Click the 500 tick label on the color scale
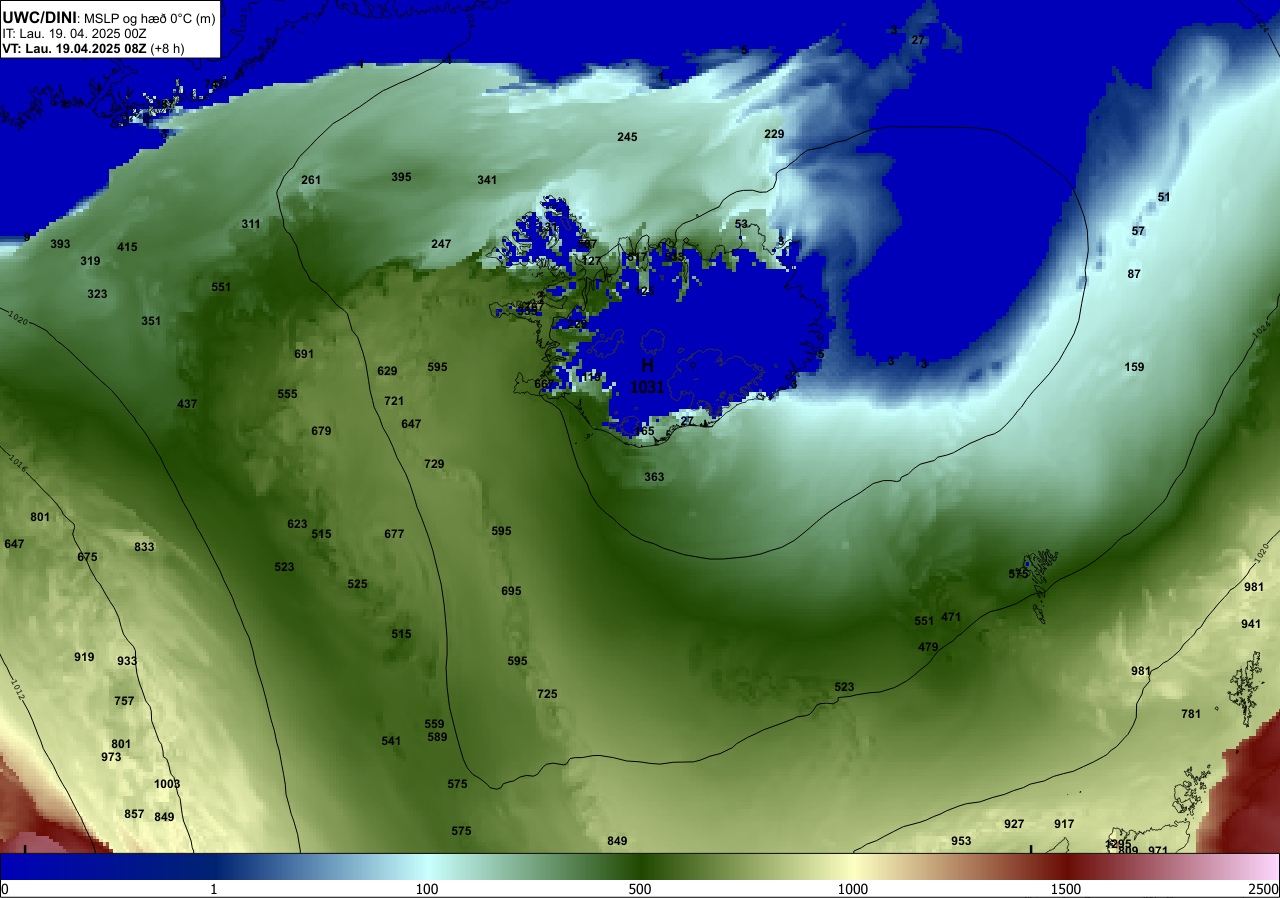1280x898 pixels. [x=640, y=889]
